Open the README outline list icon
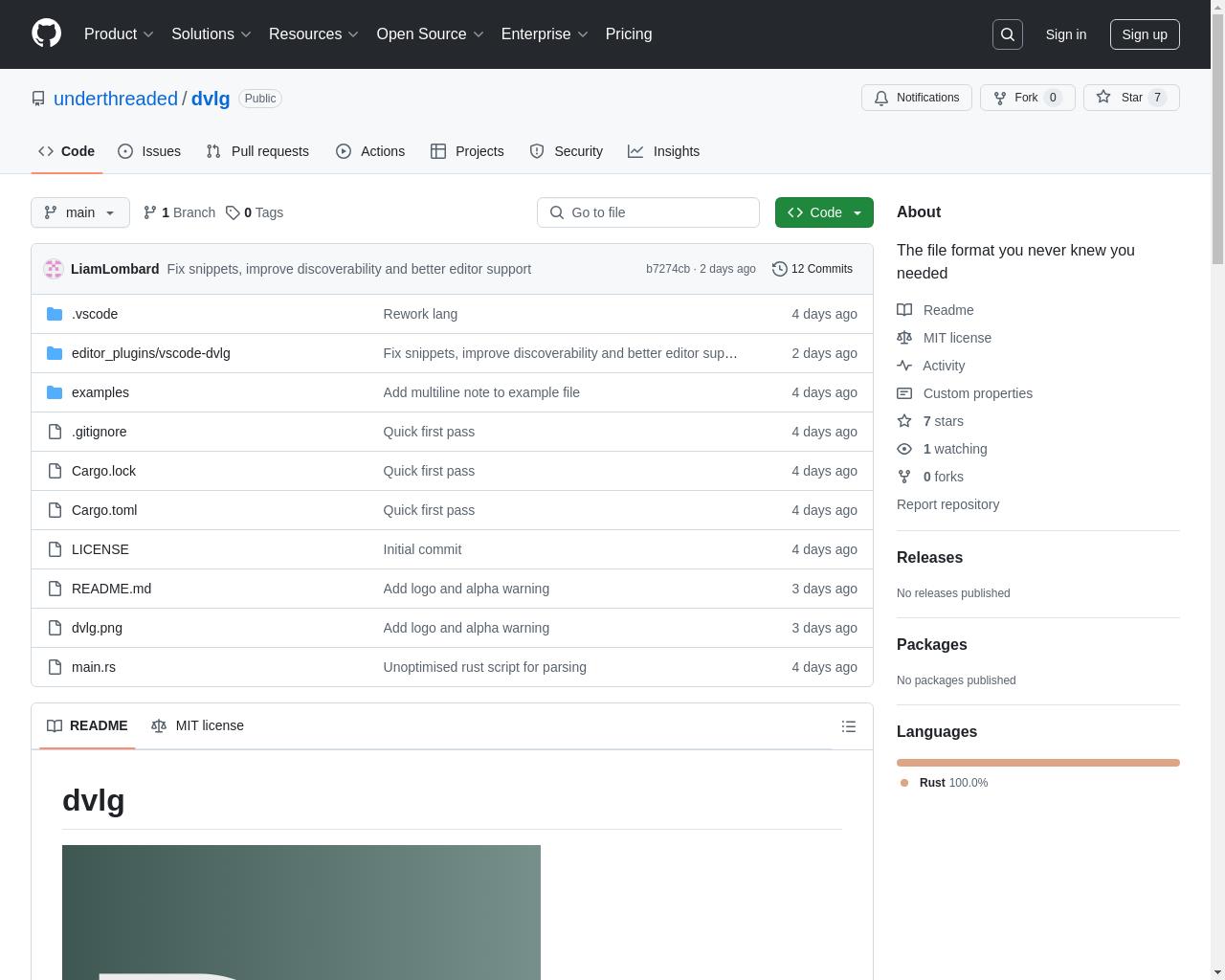The width and height of the screenshot is (1225, 980). point(849,726)
